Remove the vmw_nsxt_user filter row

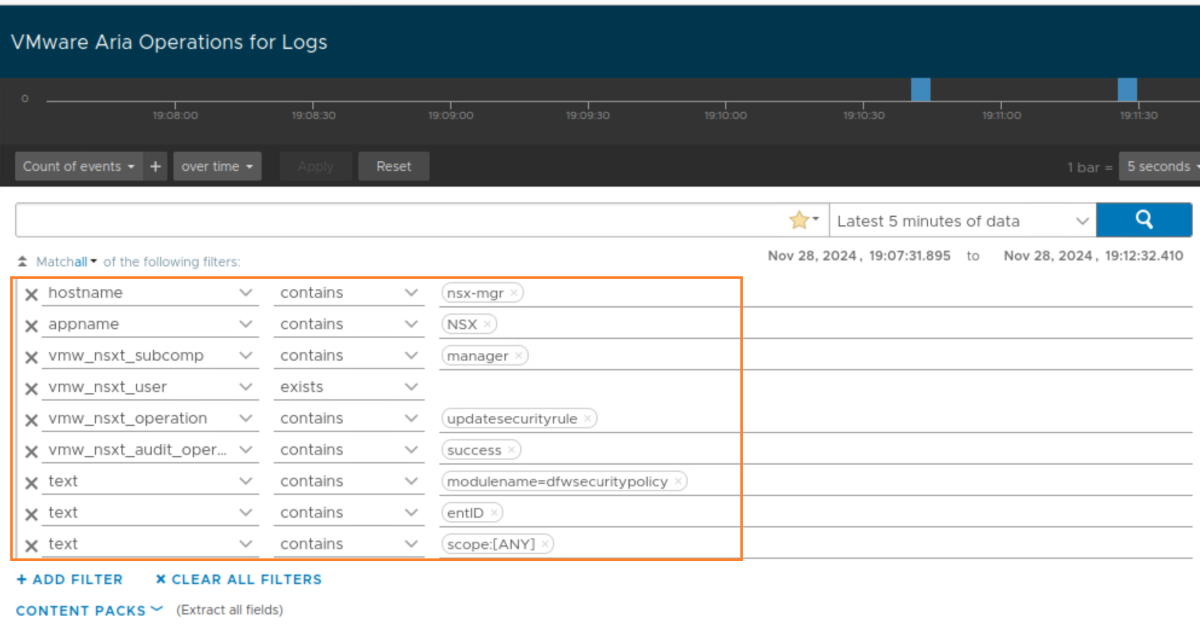tap(31, 388)
